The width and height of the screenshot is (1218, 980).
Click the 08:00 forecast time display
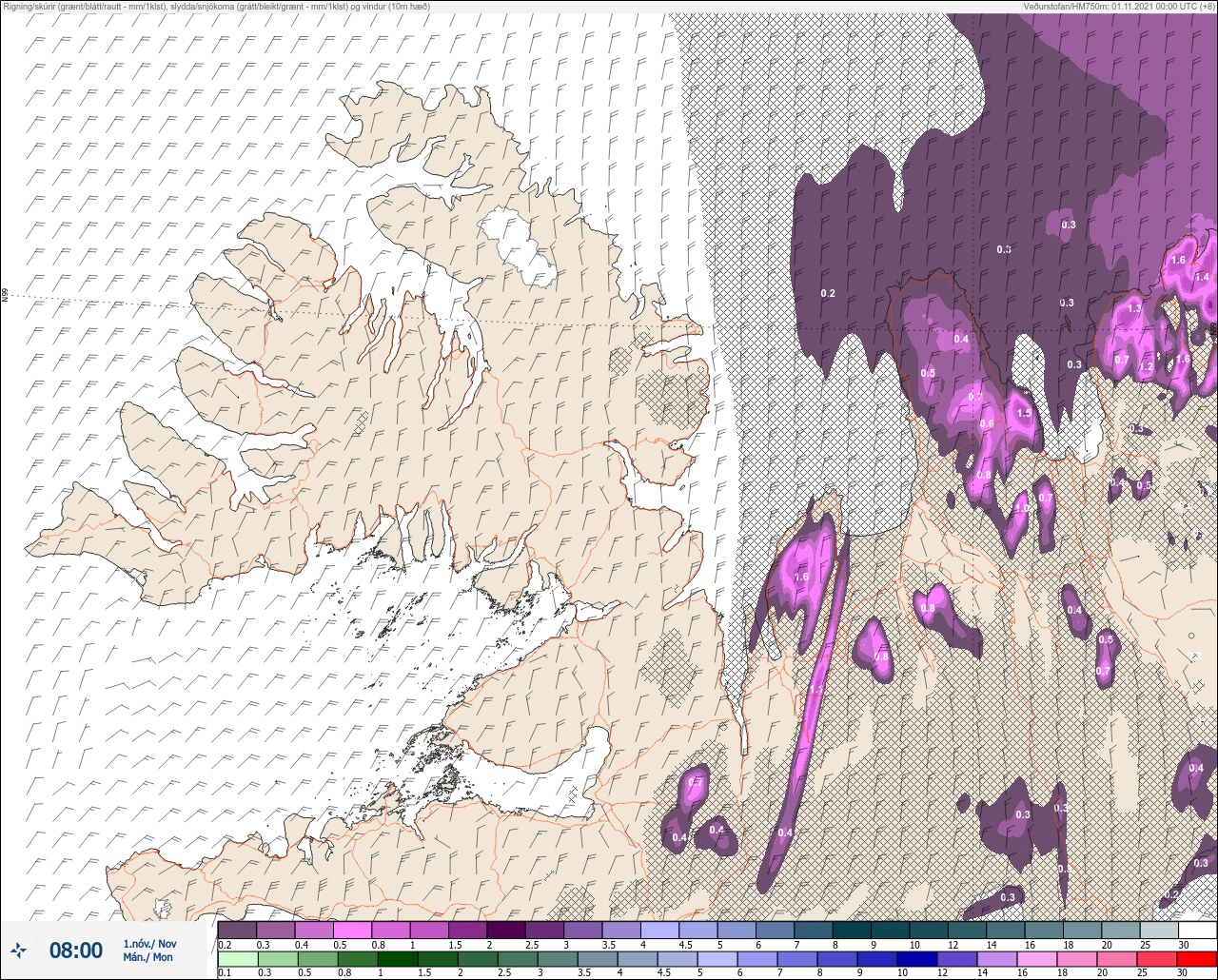[76, 951]
